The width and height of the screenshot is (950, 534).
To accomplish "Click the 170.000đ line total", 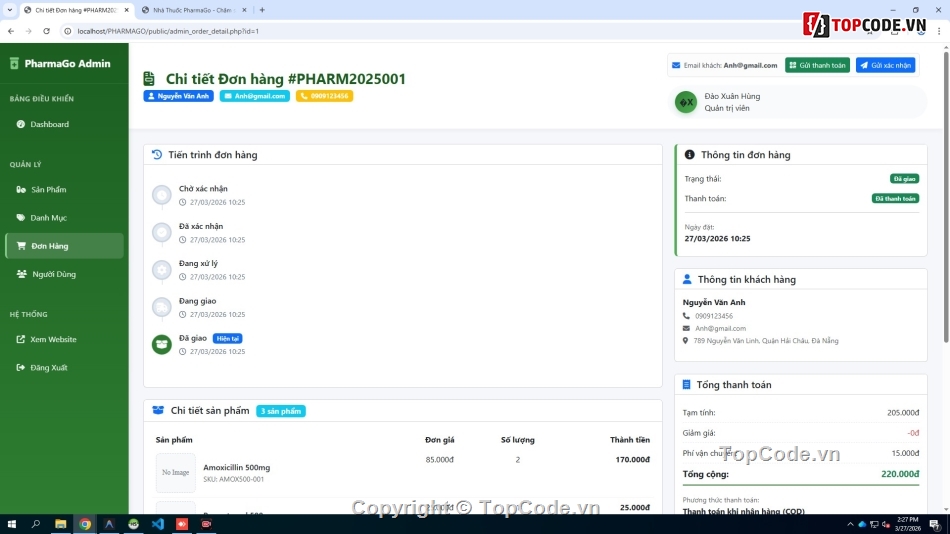I will pyautogui.click(x=633, y=459).
